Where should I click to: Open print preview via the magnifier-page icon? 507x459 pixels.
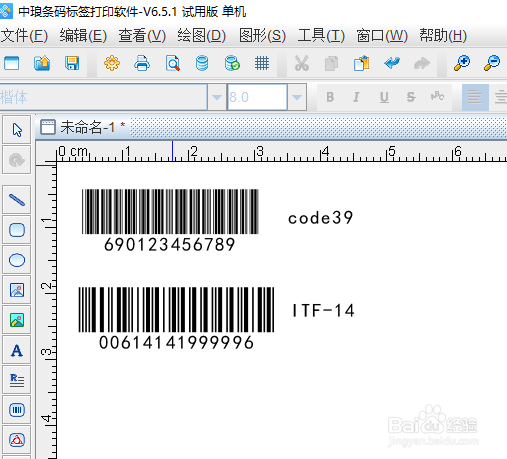click(x=172, y=63)
